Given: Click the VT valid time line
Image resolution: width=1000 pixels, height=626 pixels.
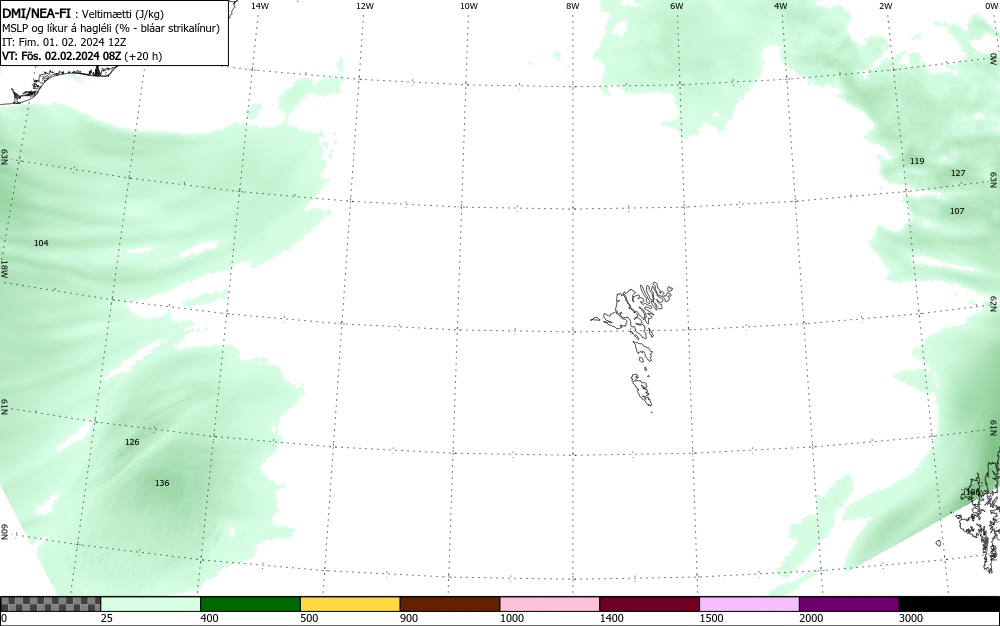Looking at the screenshot, I should tap(82, 56).
